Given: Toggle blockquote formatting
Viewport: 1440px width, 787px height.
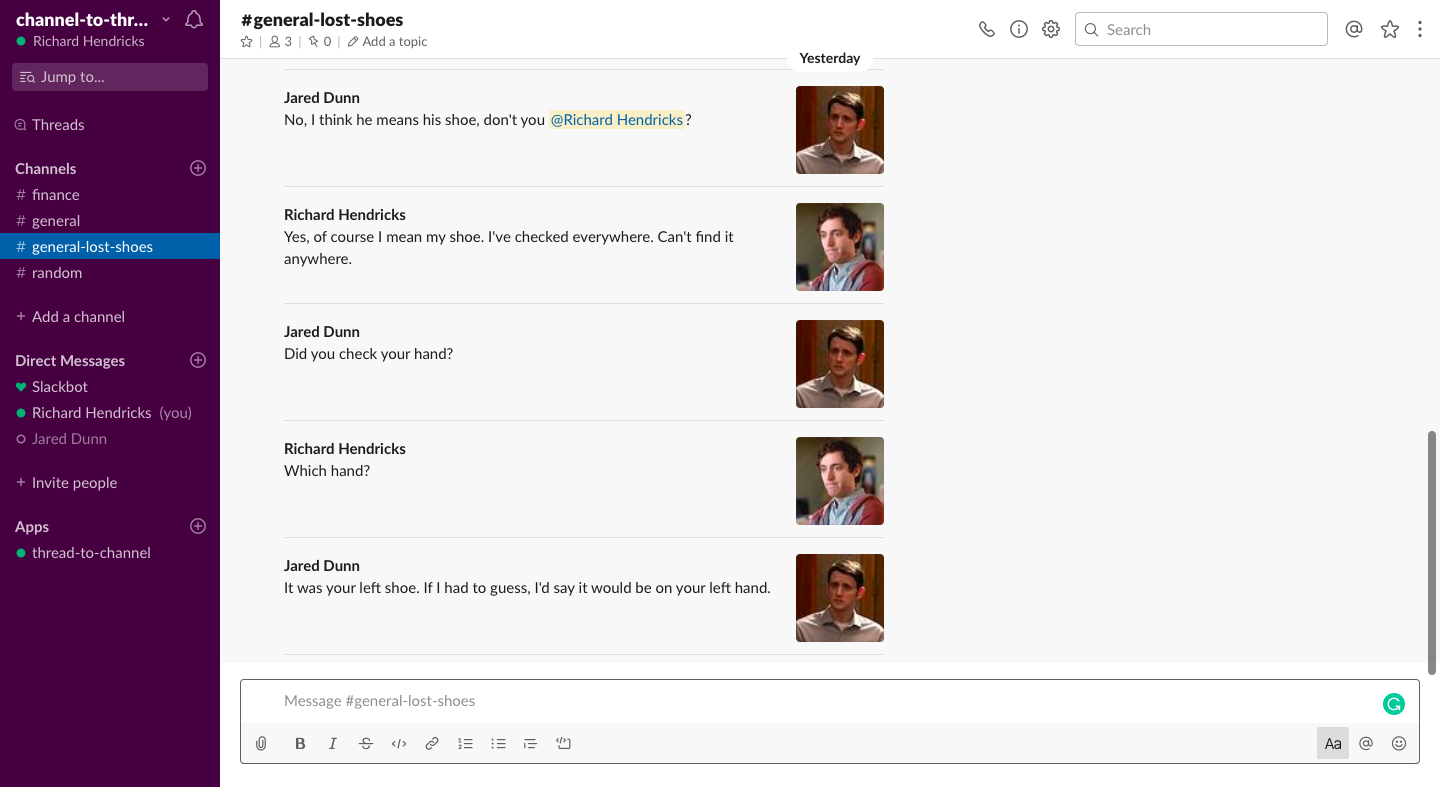Looking at the screenshot, I should tap(531, 743).
